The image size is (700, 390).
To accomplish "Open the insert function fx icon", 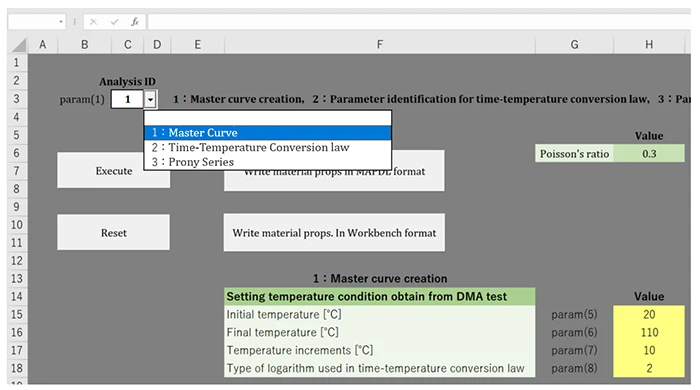I will click(134, 22).
